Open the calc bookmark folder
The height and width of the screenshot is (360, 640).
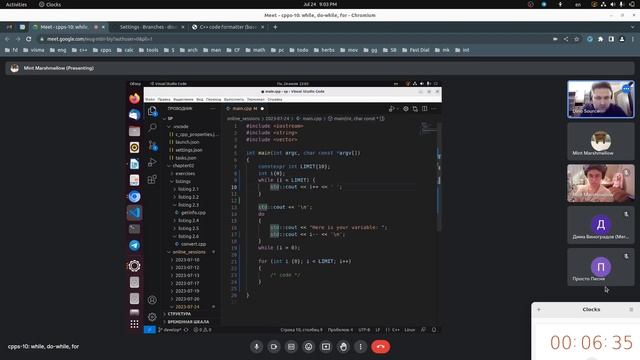125,50
